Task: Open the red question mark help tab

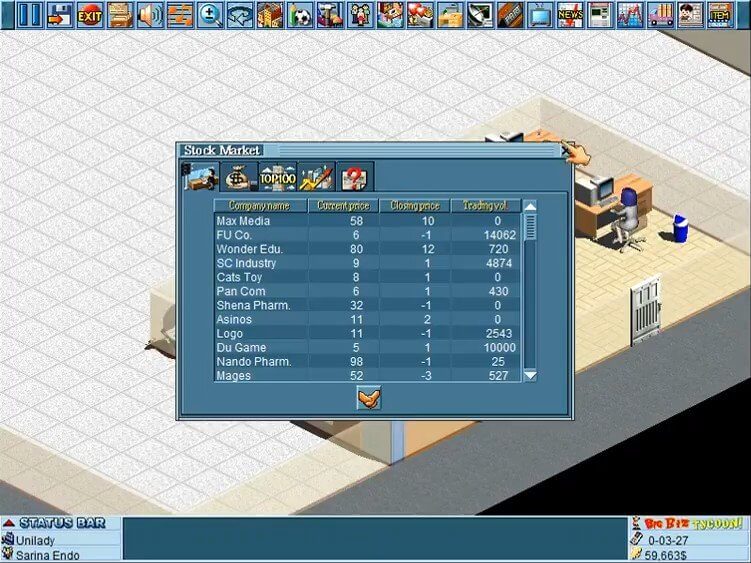Action: [x=355, y=177]
